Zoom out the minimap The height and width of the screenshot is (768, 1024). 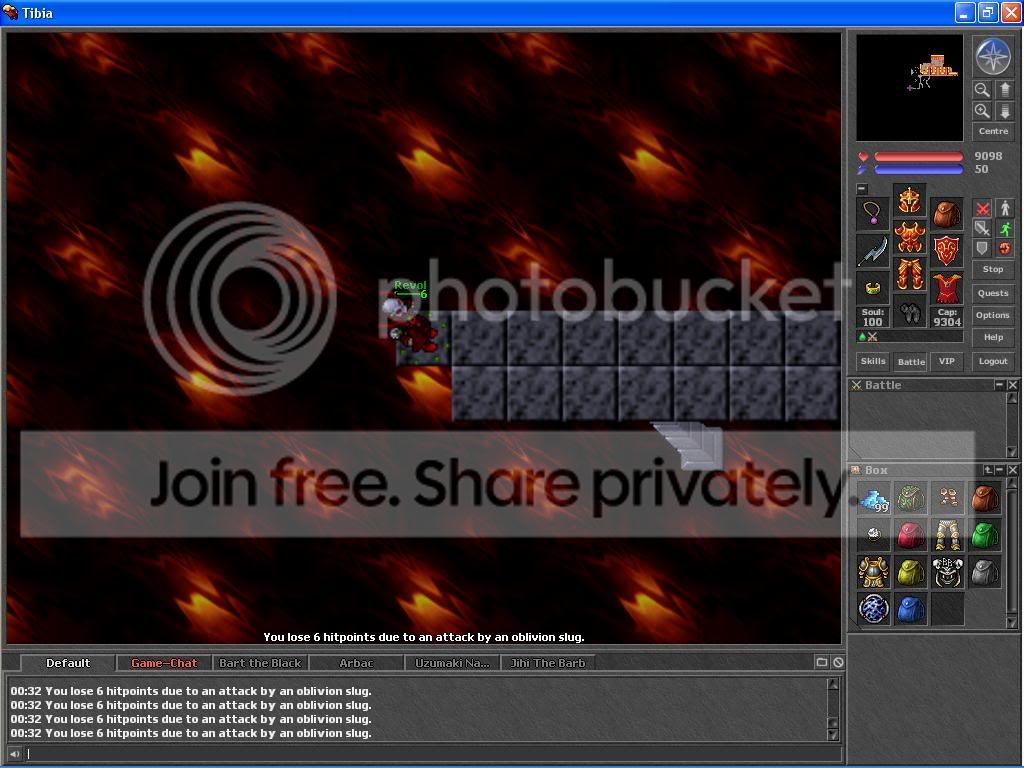coord(982,89)
